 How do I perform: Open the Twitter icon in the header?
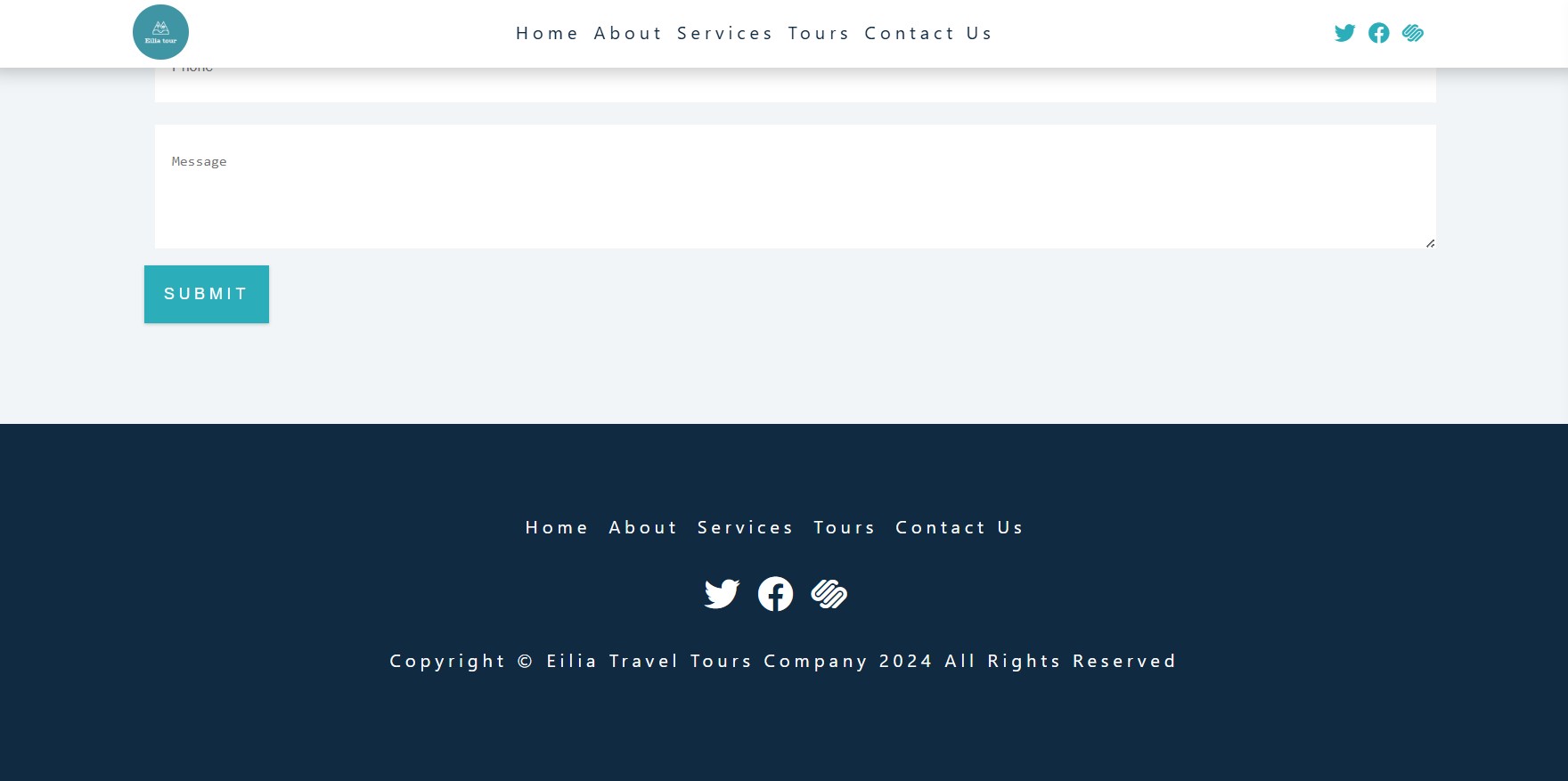point(1344,33)
